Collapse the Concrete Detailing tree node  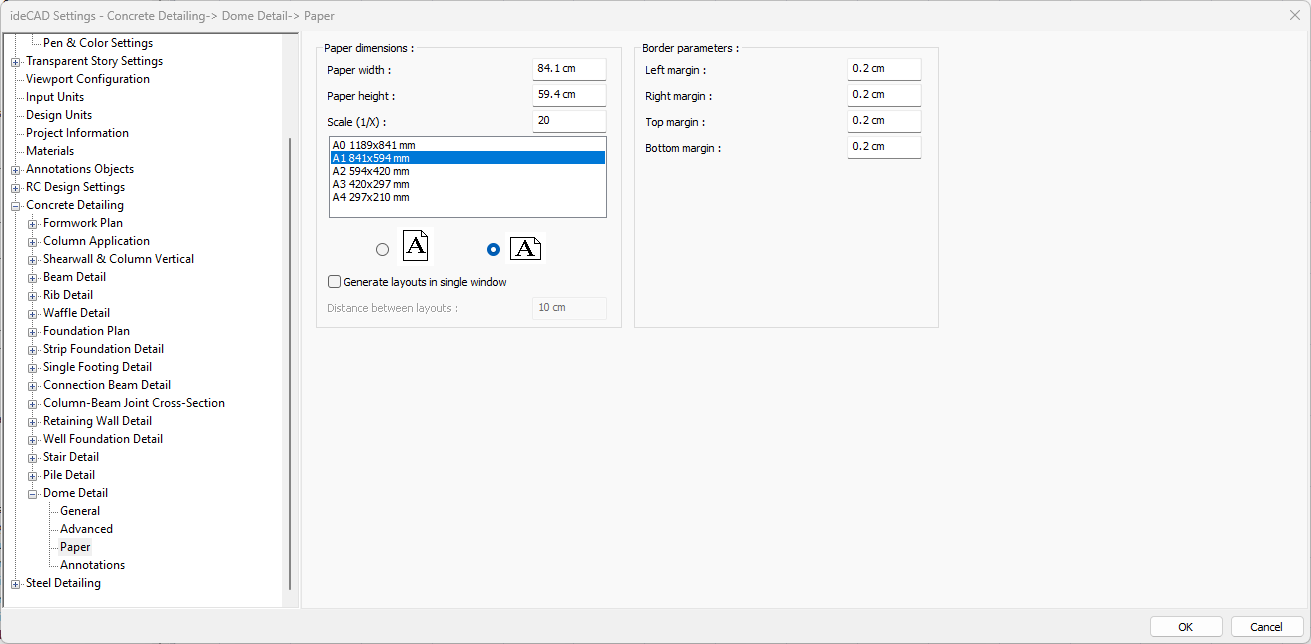point(16,205)
